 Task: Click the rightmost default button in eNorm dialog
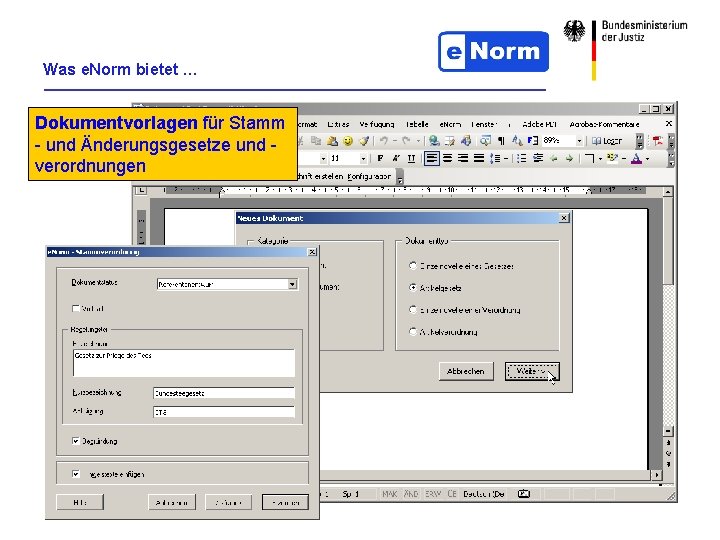point(285,502)
